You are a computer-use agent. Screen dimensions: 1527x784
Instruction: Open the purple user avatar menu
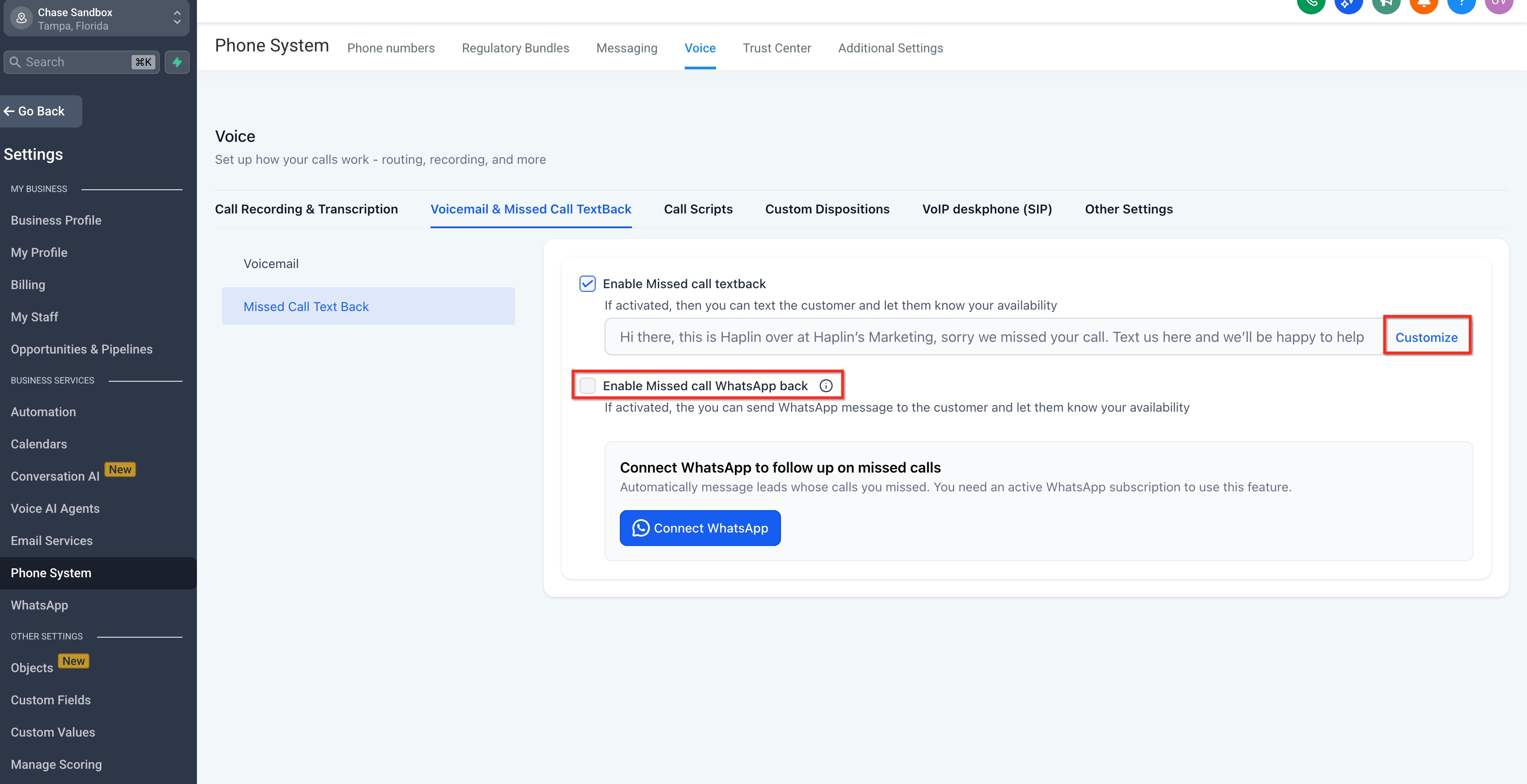[1498, 5]
